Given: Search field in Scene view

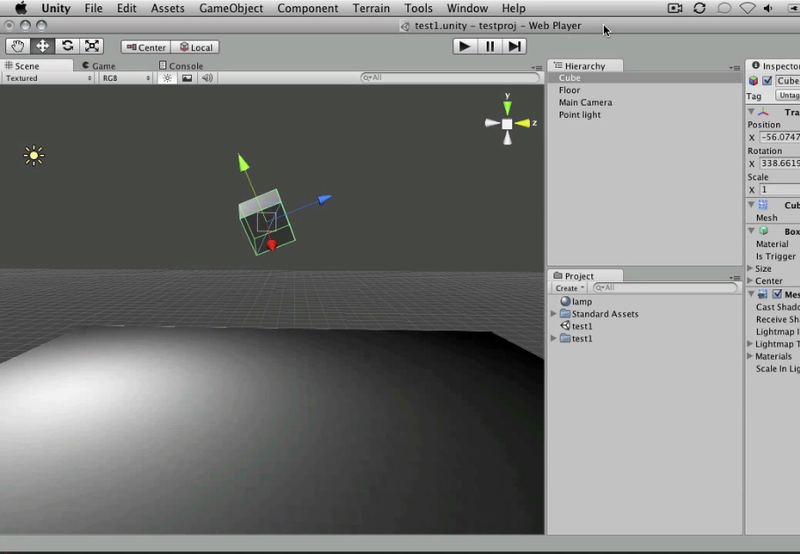Looking at the screenshot, I should 450,78.
